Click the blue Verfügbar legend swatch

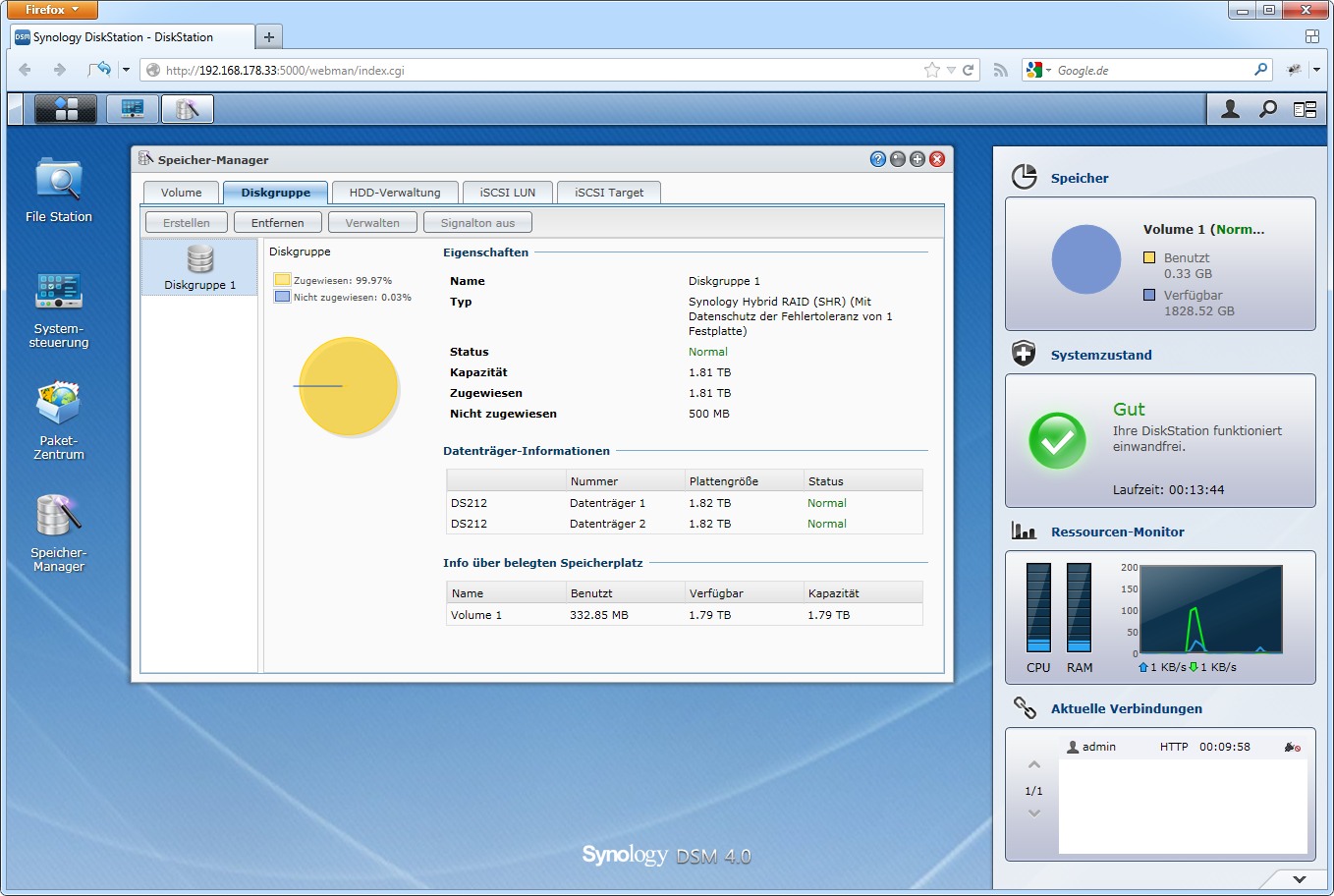click(x=1149, y=295)
